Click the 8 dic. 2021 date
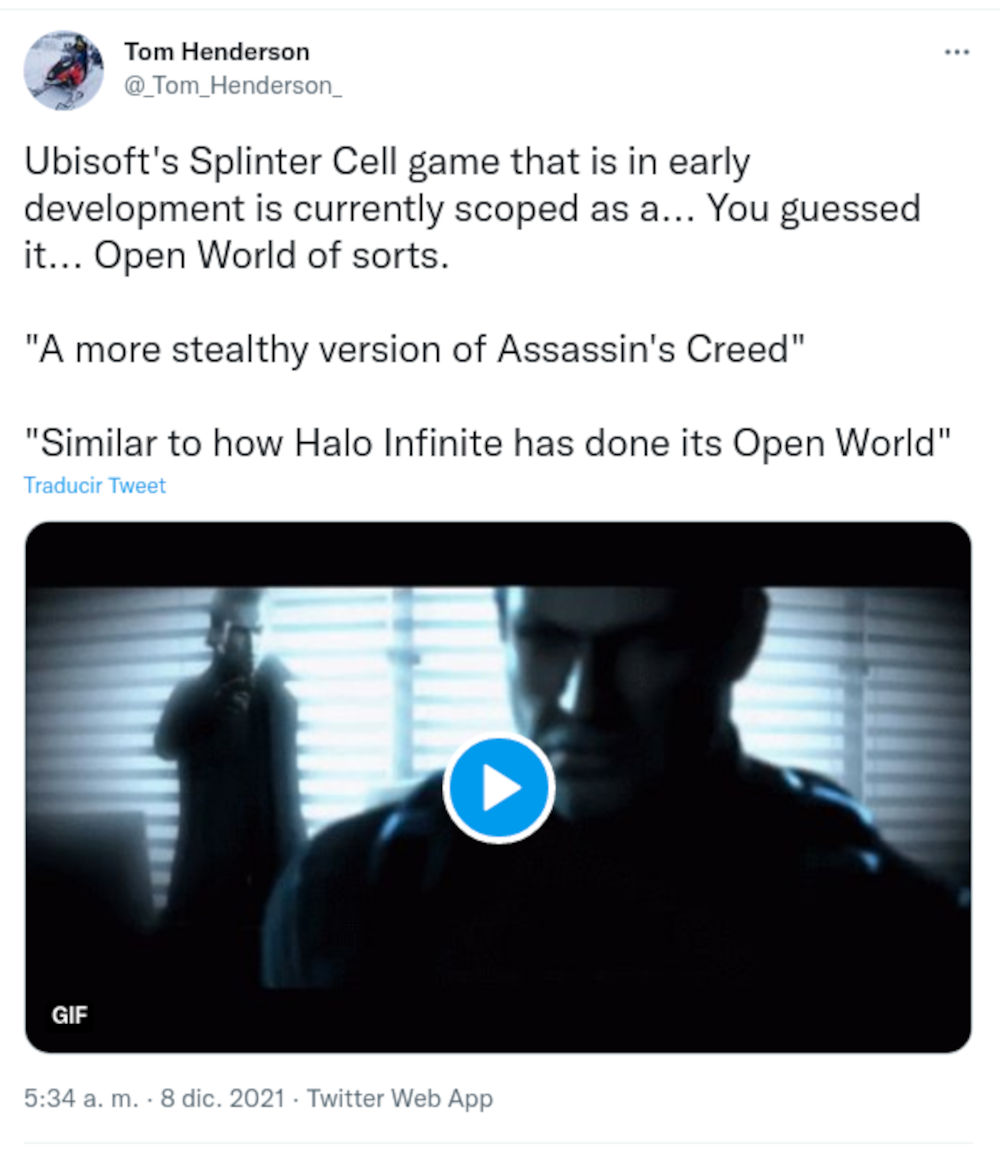The width and height of the screenshot is (1000, 1149). (x=223, y=1098)
